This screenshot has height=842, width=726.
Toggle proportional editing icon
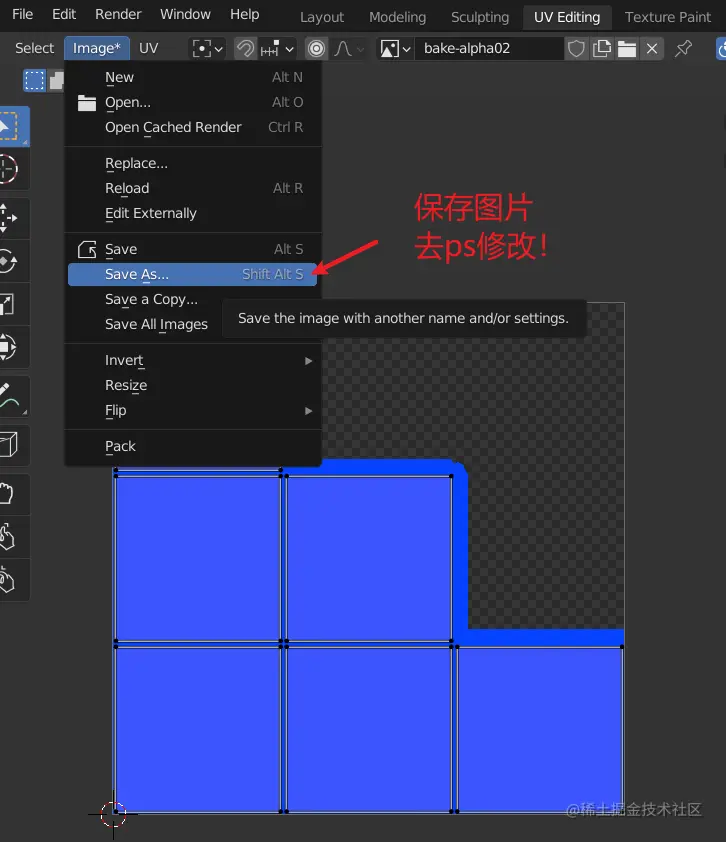point(316,49)
